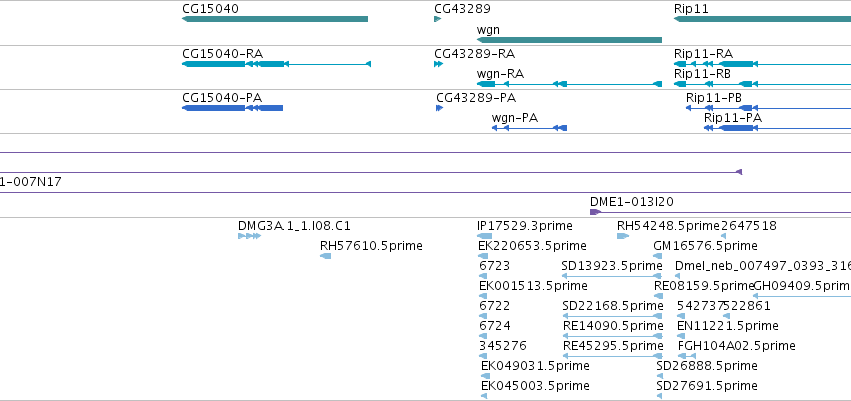The height and width of the screenshot is (401, 851).
Task: Open EST IP17529.3prime
Action: pyautogui.click(x=484, y=236)
